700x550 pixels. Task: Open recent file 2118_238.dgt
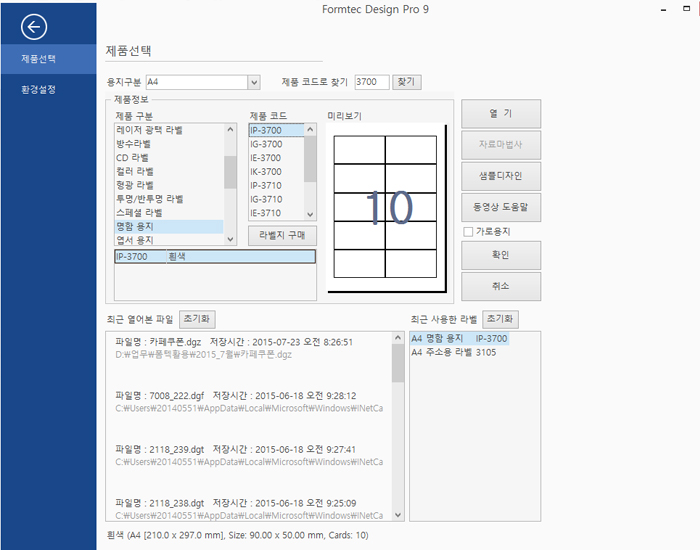(249, 509)
